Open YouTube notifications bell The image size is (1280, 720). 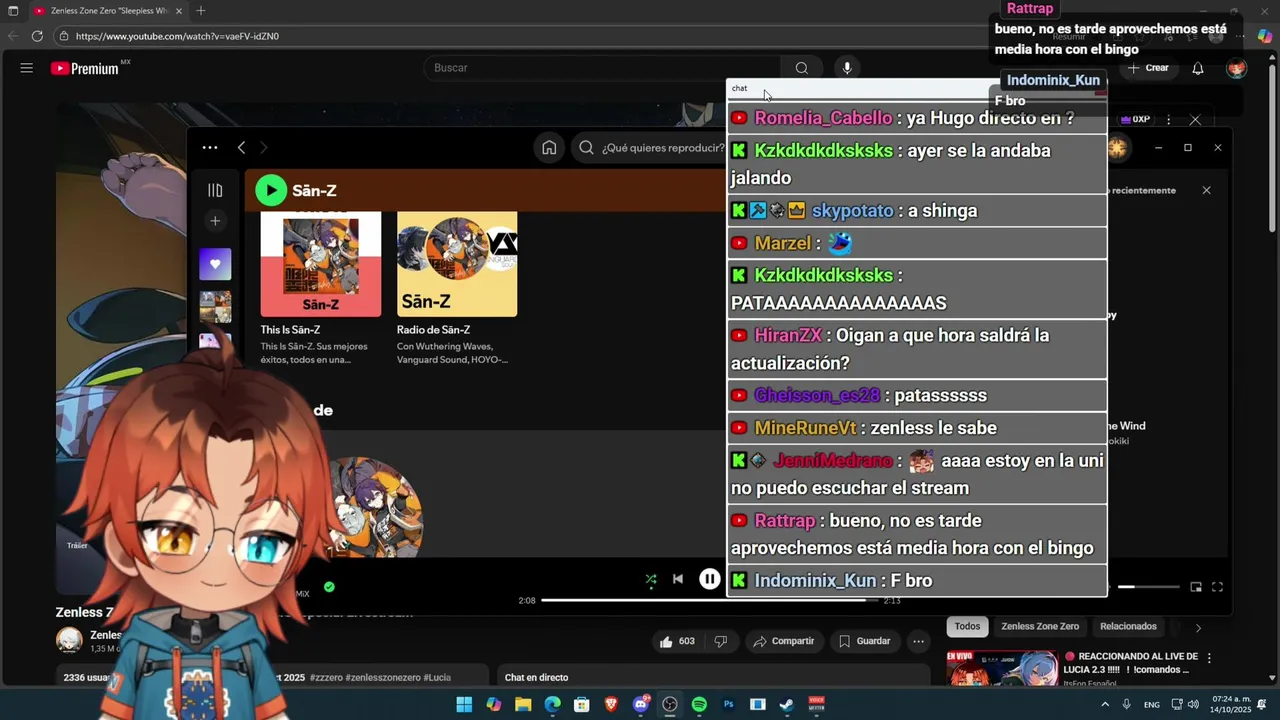point(1198,68)
